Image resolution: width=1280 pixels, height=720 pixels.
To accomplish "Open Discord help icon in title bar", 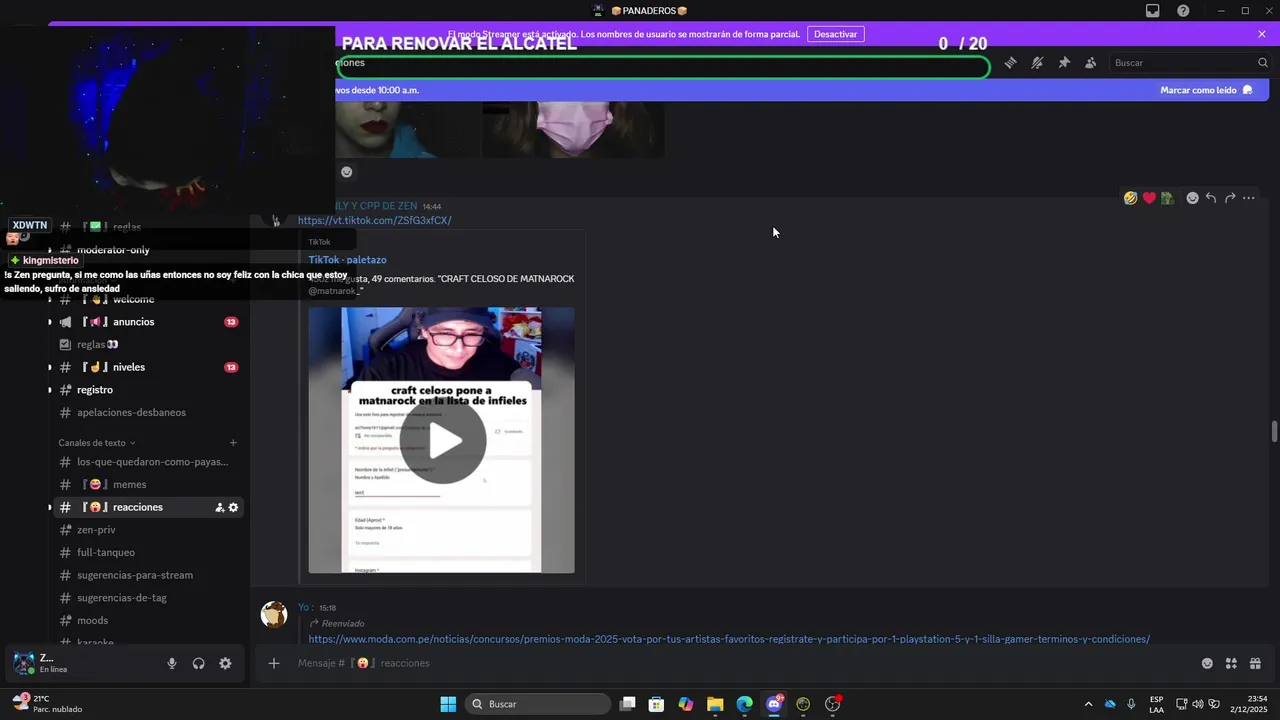I will tap(1183, 11).
